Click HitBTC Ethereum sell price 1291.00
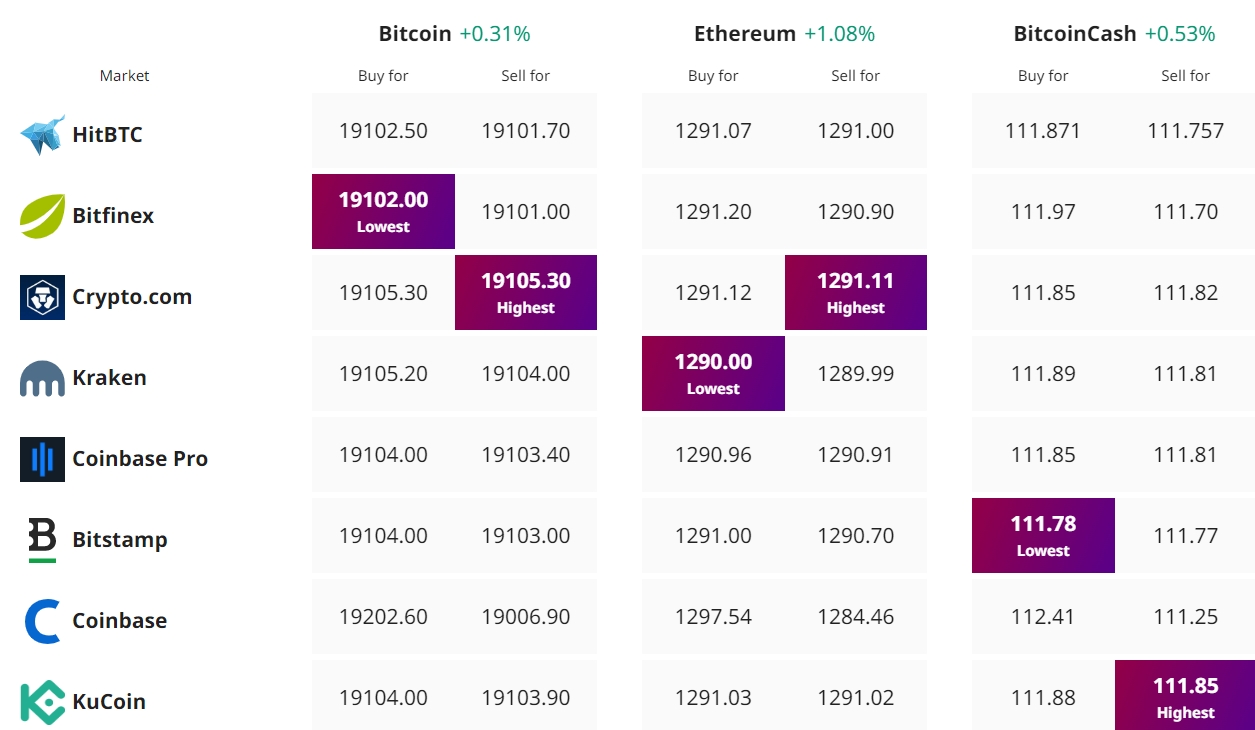Image resolution: width=1255 pixels, height=730 pixels. coord(855,131)
